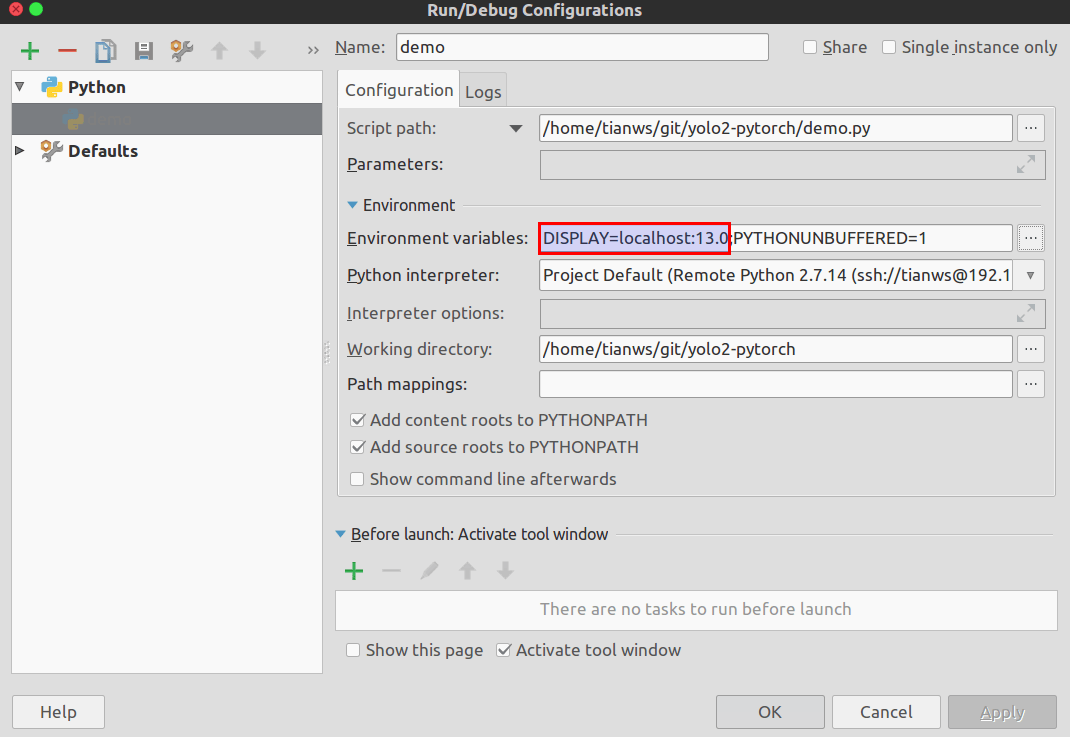The height and width of the screenshot is (737, 1070).
Task: Open environment variables editor dialog
Action: point(1031,238)
